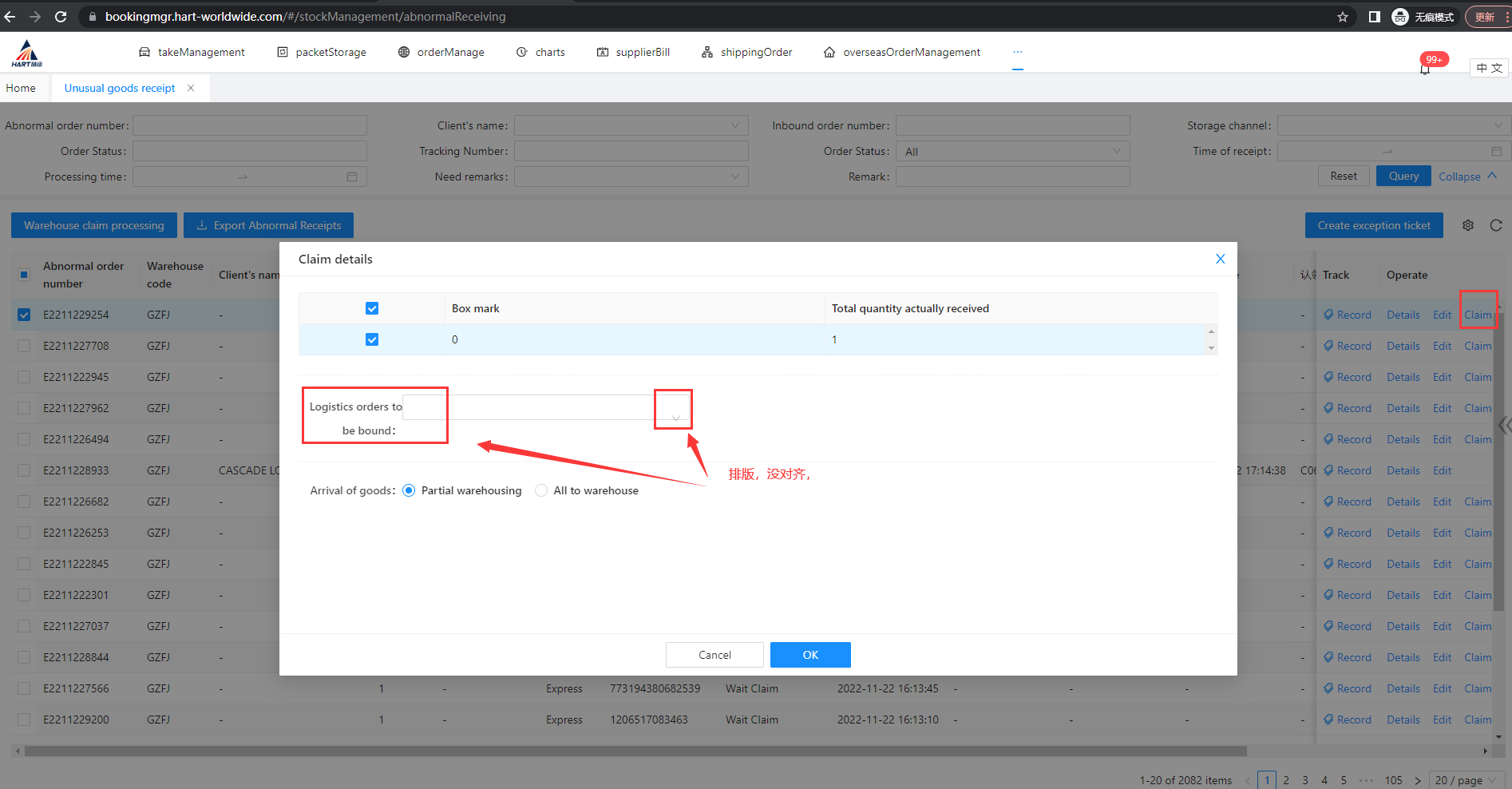The image size is (1512, 789).
Task: Select All to warehouse radio option
Action: coord(541,490)
